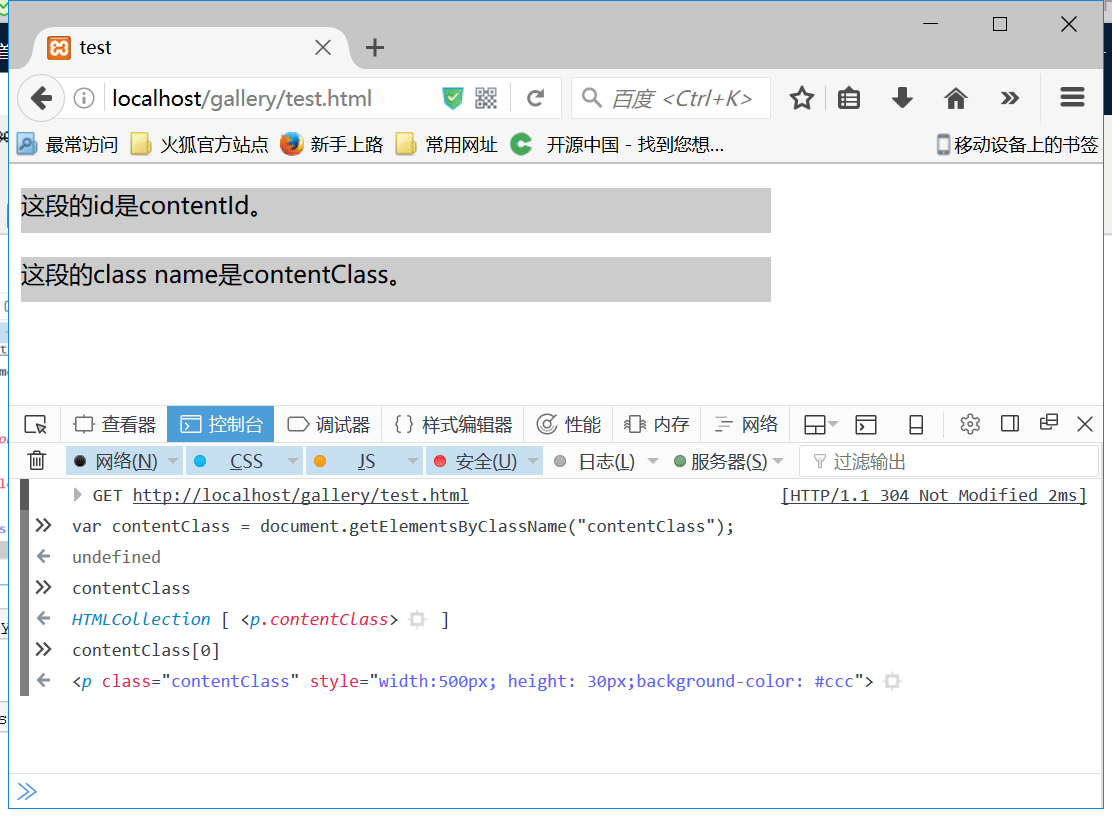Activate the element picker tool in devtools

click(35, 425)
